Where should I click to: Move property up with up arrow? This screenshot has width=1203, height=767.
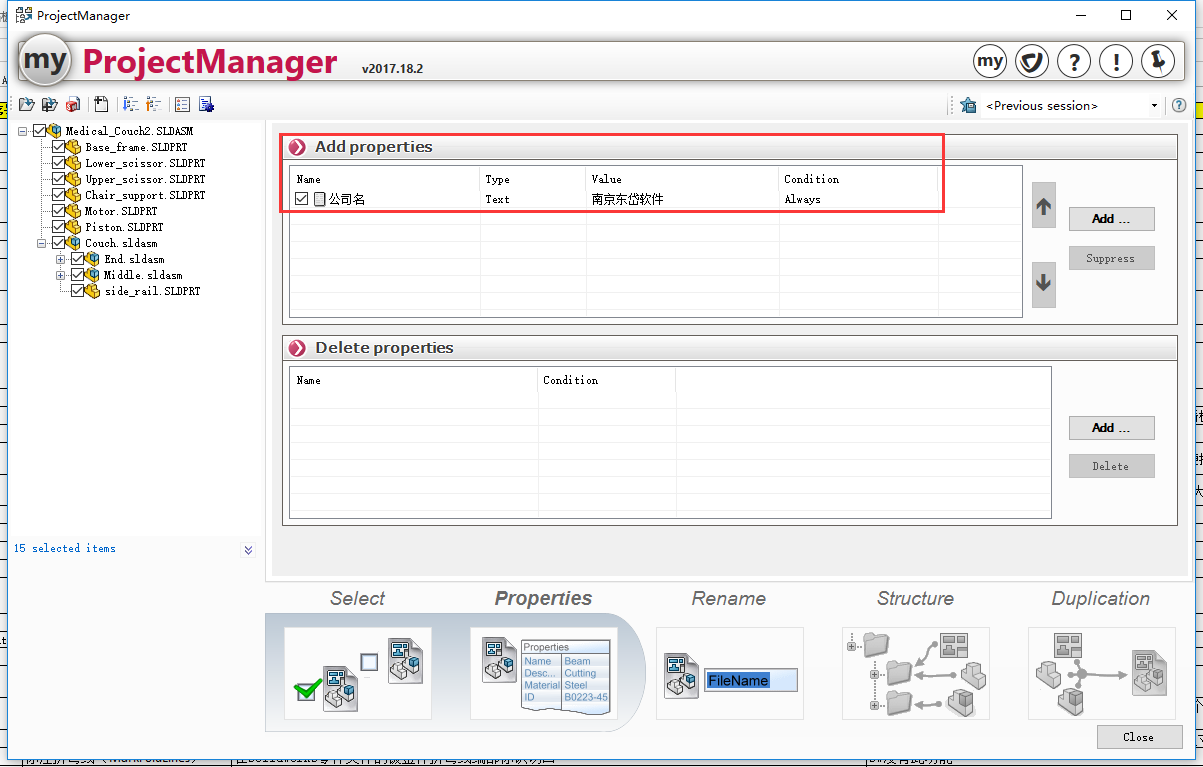pyautogui.click(x=1044, y=207)
